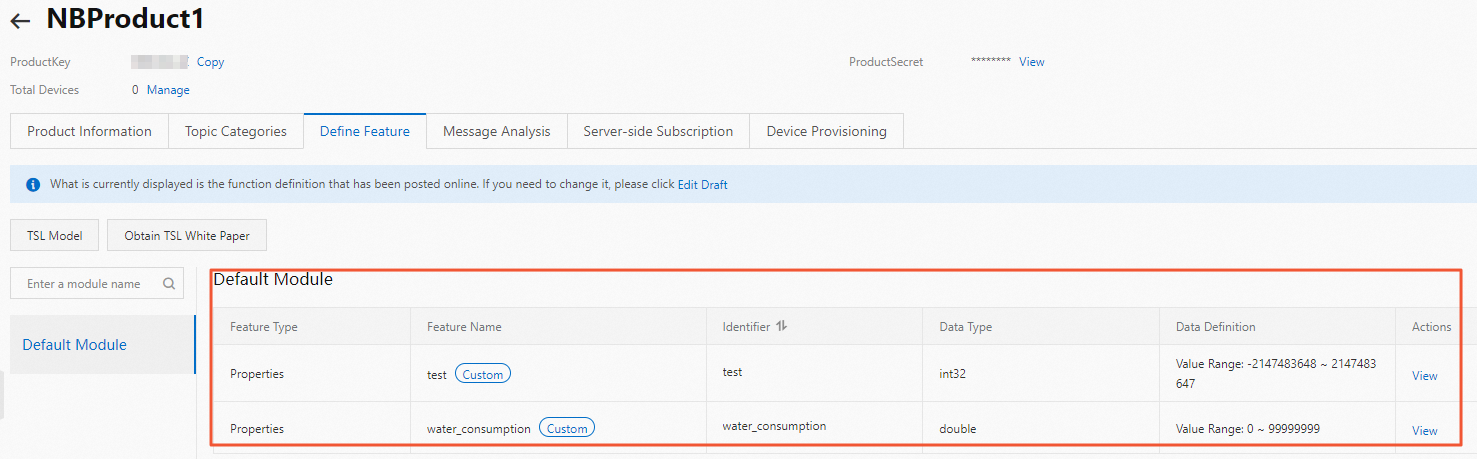Copy the ProductKey value

(210, 62)
